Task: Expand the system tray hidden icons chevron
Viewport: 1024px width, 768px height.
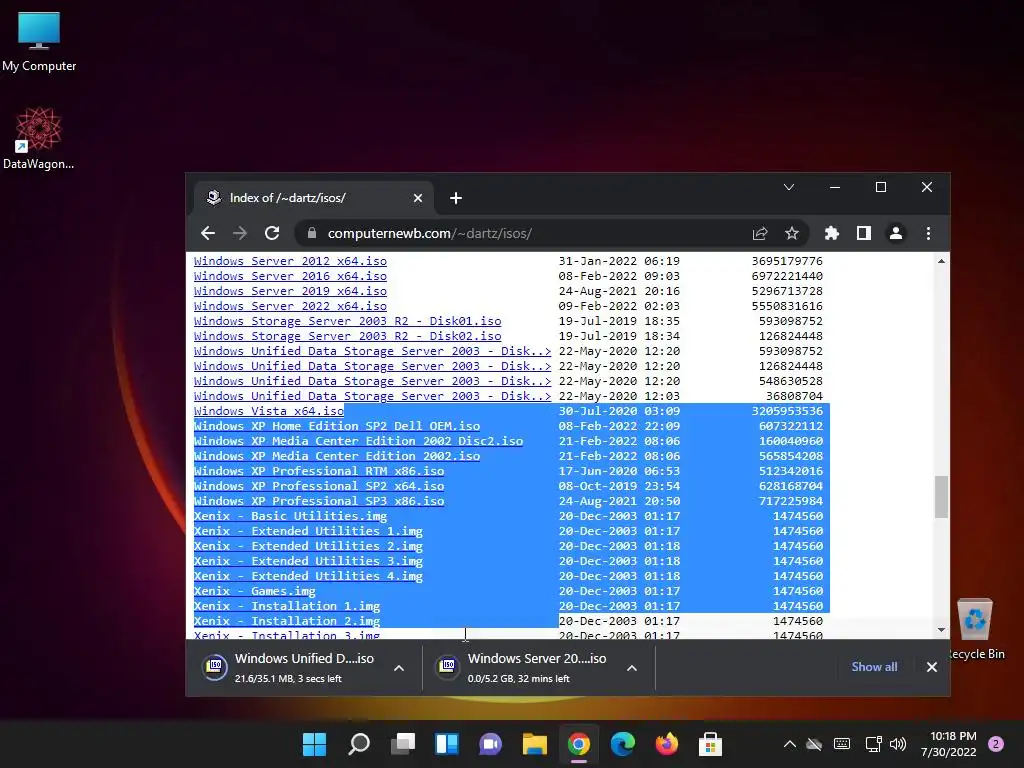Action: click(790, 744)
